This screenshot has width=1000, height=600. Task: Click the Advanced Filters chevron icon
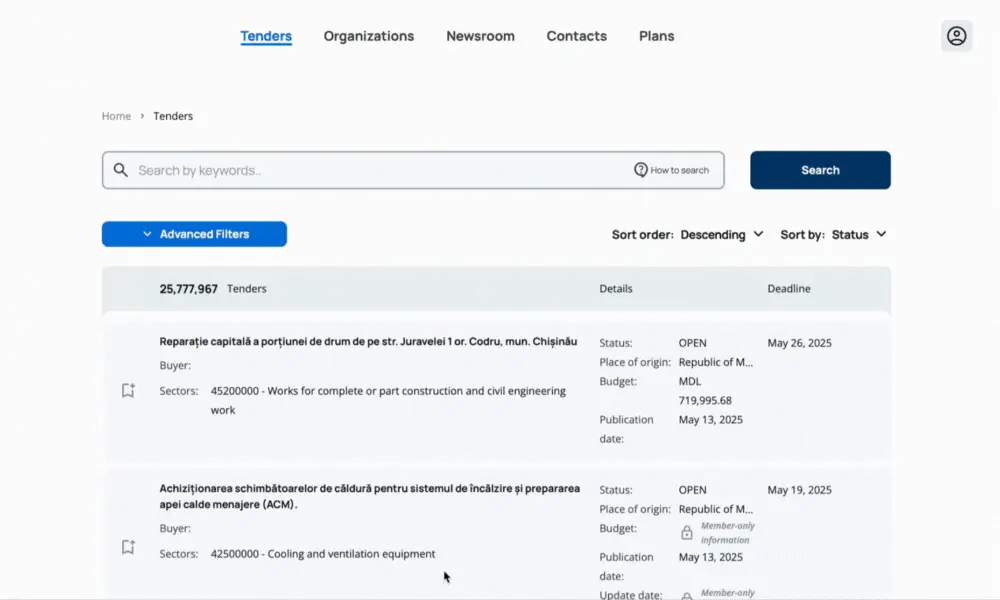[x=147, y=234]
